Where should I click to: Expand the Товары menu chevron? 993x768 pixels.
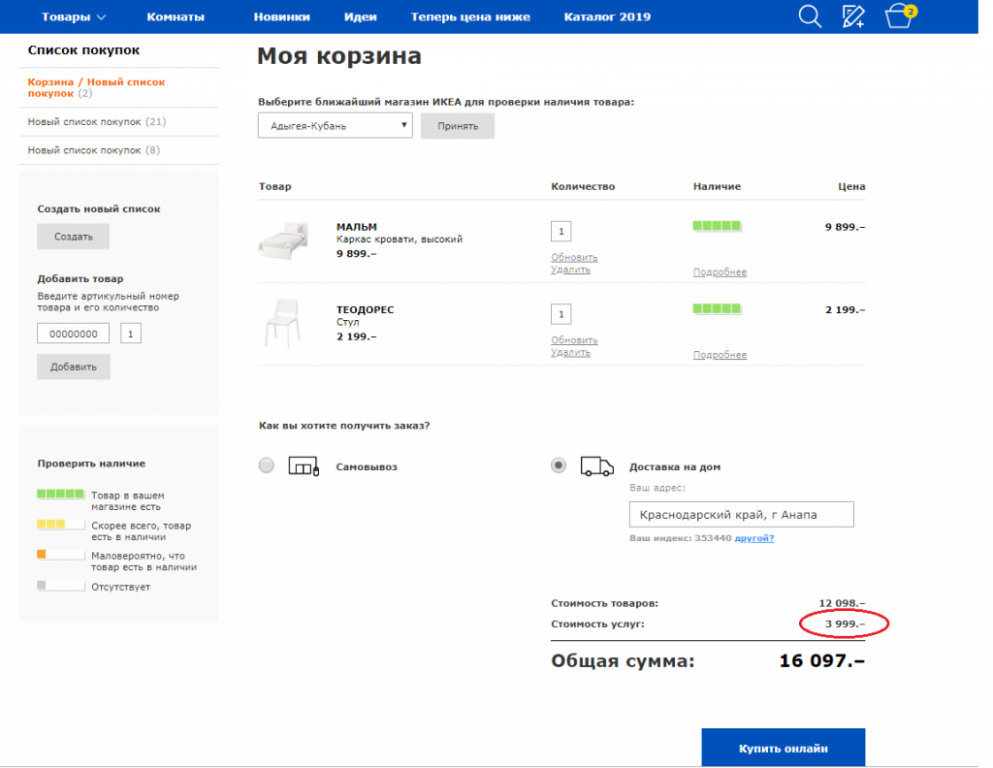coord(101,18)
